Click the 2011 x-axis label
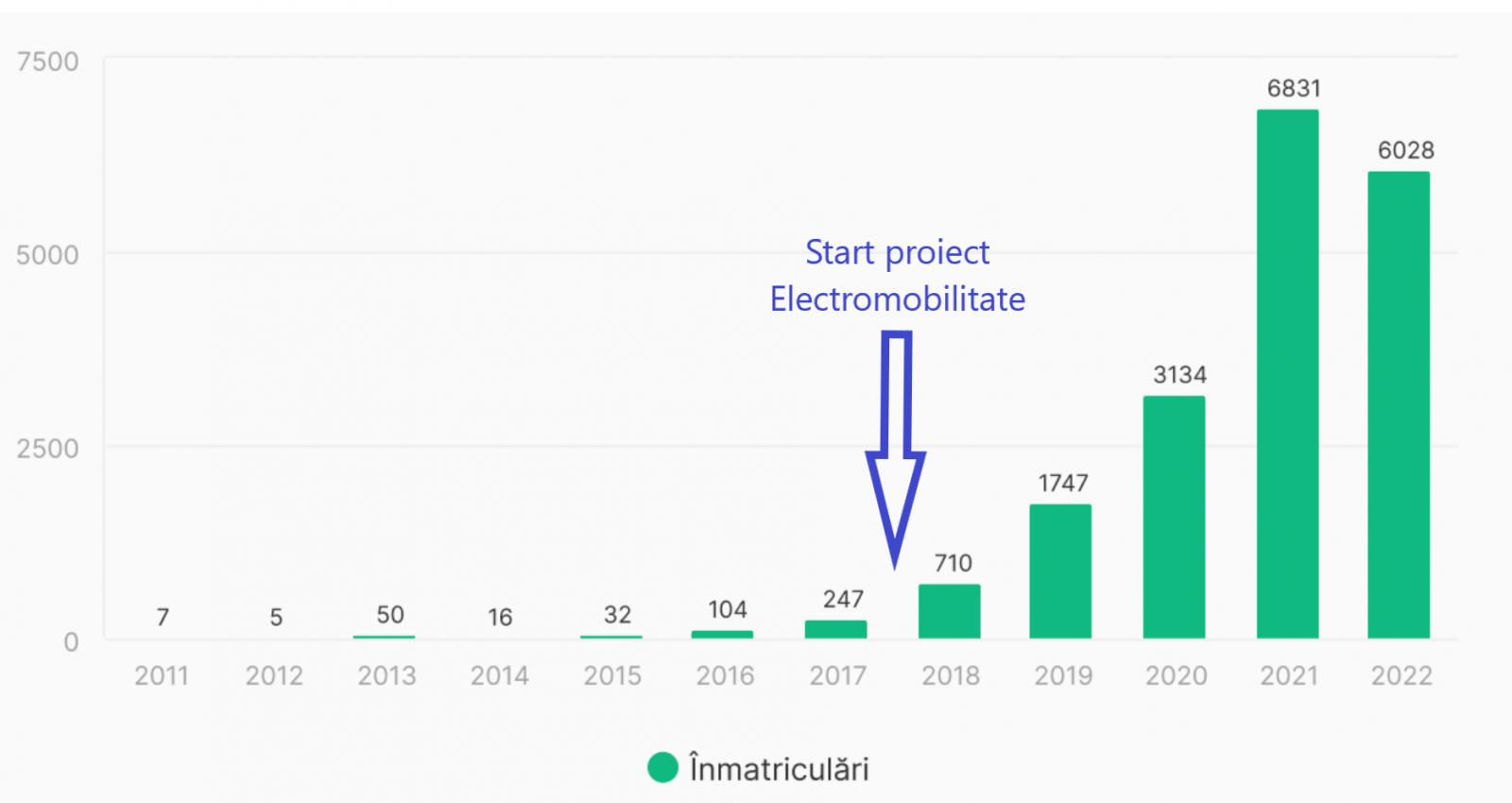1512x803 pixels. 162,676
